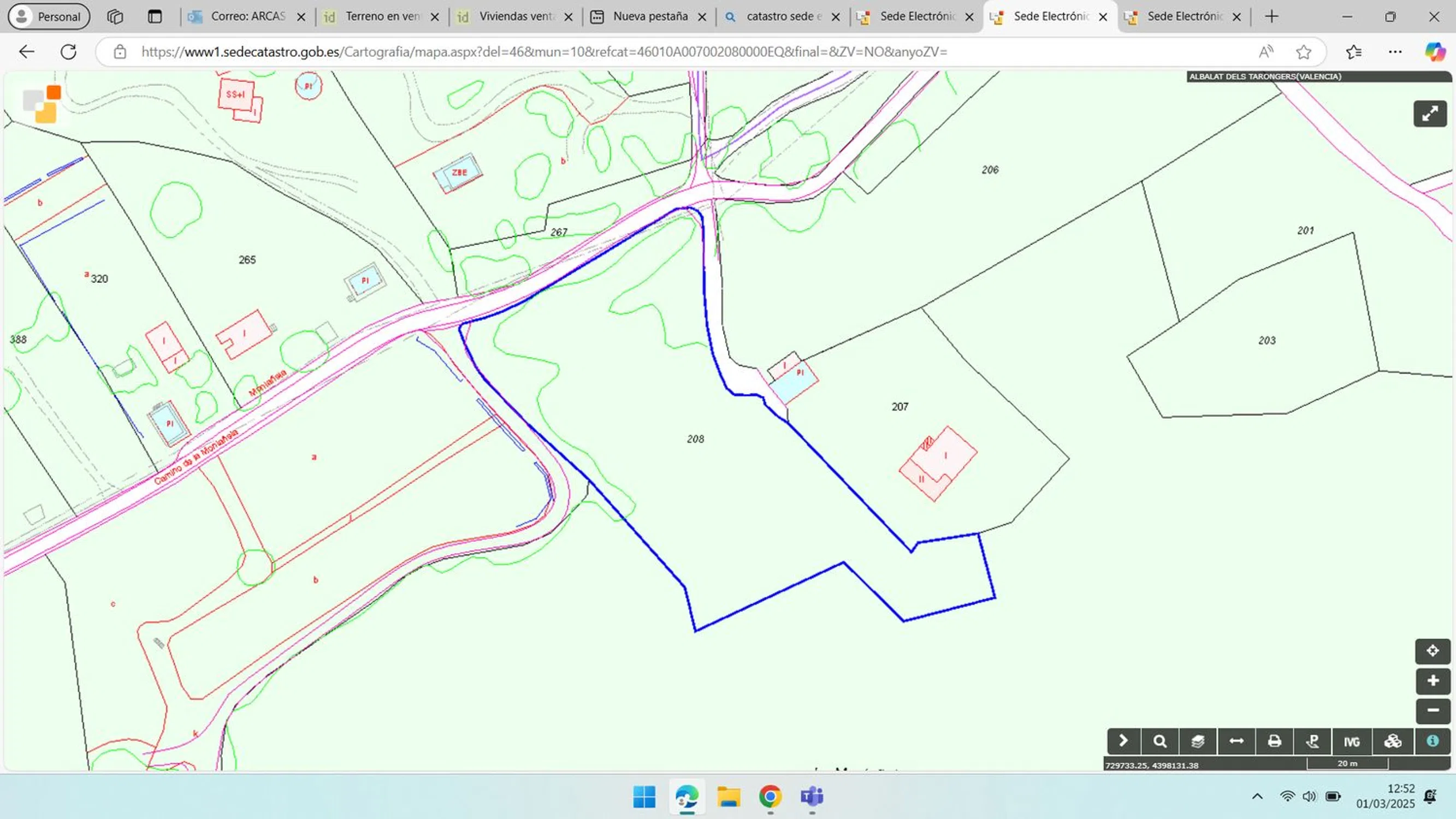This screenshot has width=1456, height=819.
Task: Switch to Correo: ARCAS tab
Action: pos(247,16)
